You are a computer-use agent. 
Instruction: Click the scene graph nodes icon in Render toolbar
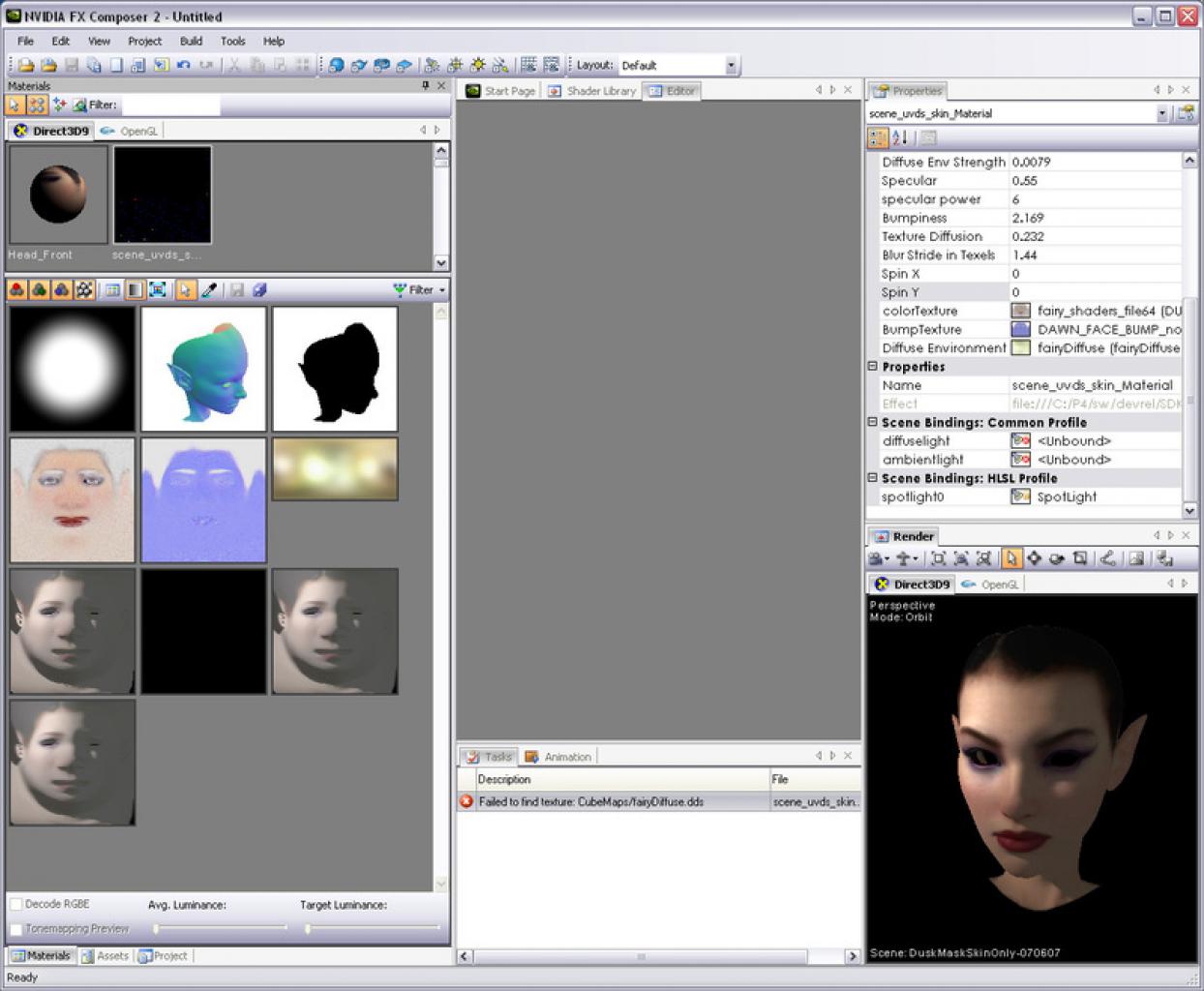(1108, 558)
